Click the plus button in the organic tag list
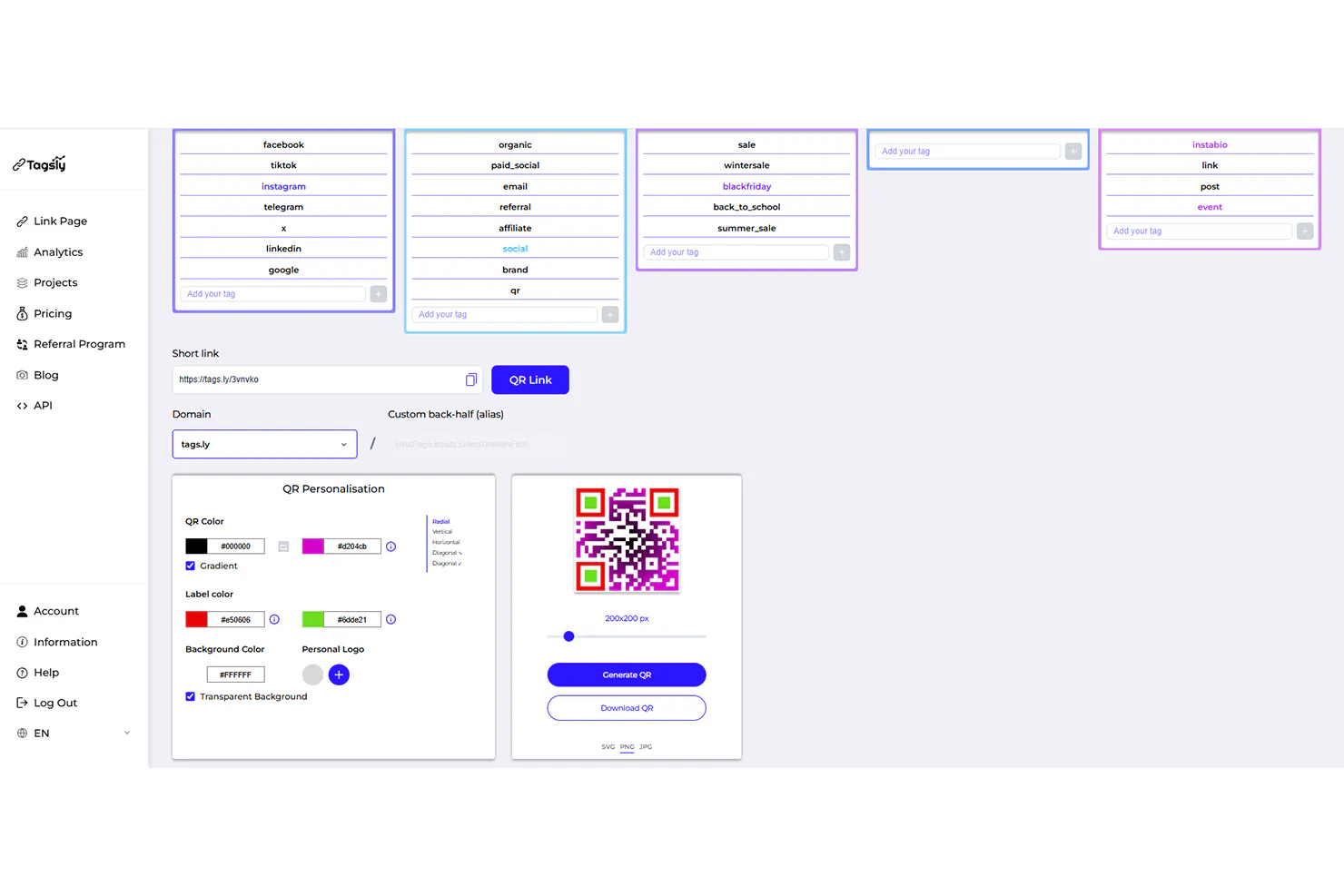 pyautogui.click(x=610, y=315)
